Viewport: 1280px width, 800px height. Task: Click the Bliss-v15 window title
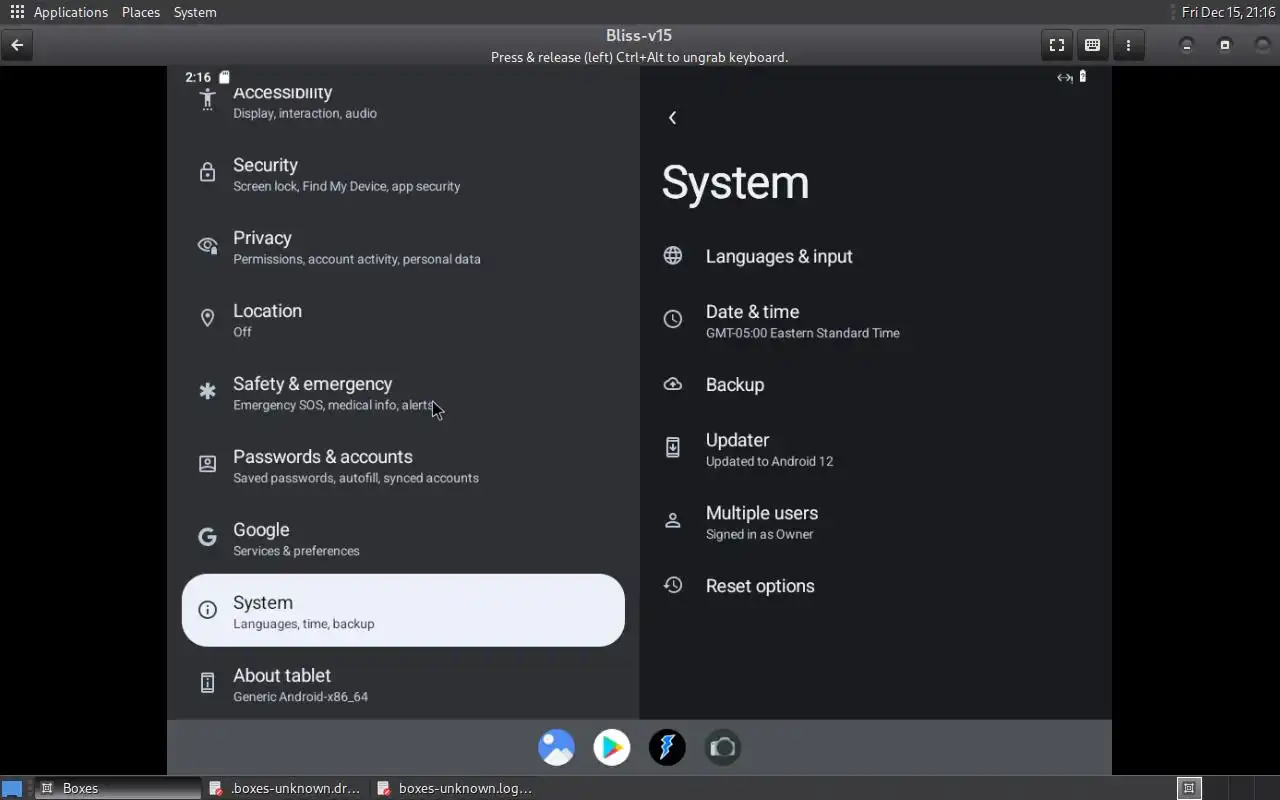coord(639,35)
